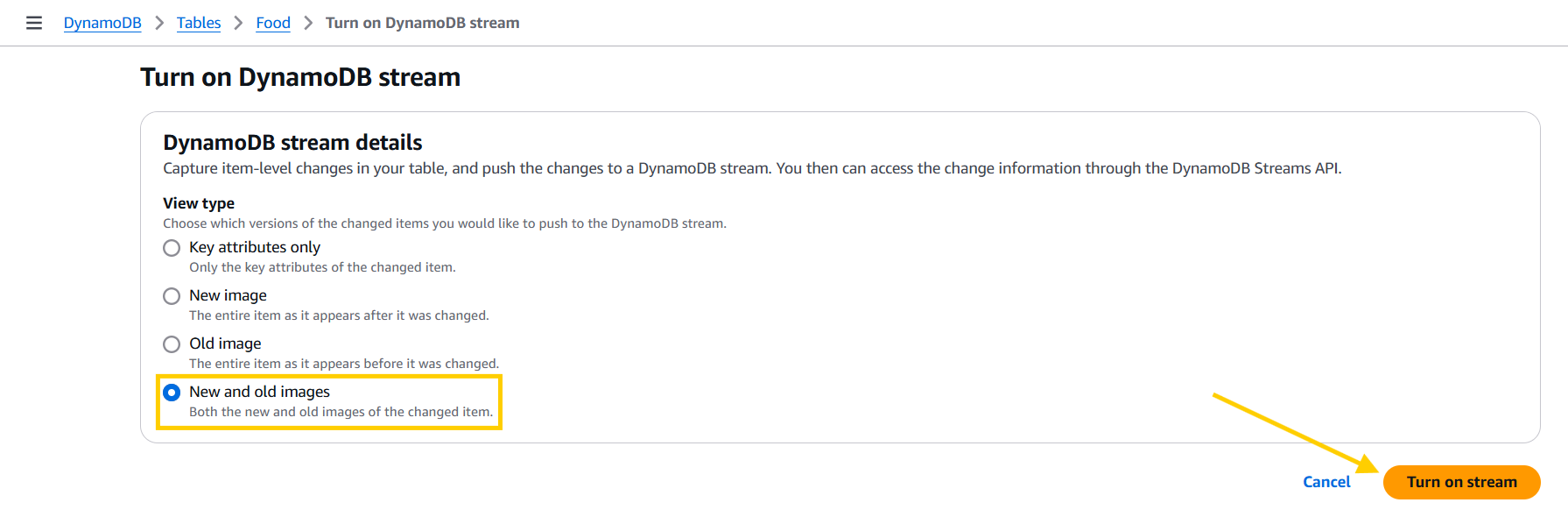Select the Key attributes only radio button

click(x=172, y=248)
